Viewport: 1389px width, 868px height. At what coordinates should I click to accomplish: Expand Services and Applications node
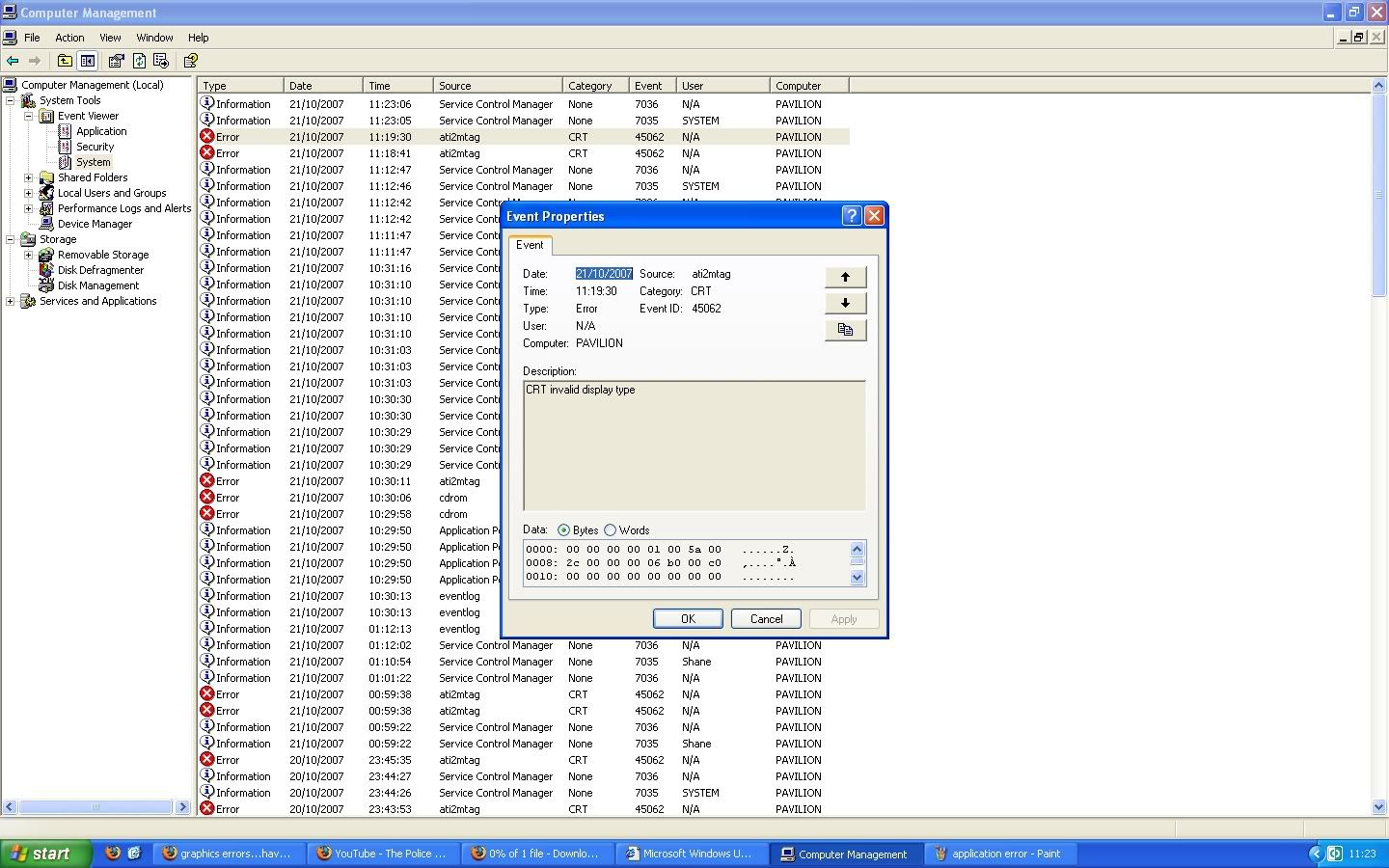pyautogui.click(x=11, y=301)
